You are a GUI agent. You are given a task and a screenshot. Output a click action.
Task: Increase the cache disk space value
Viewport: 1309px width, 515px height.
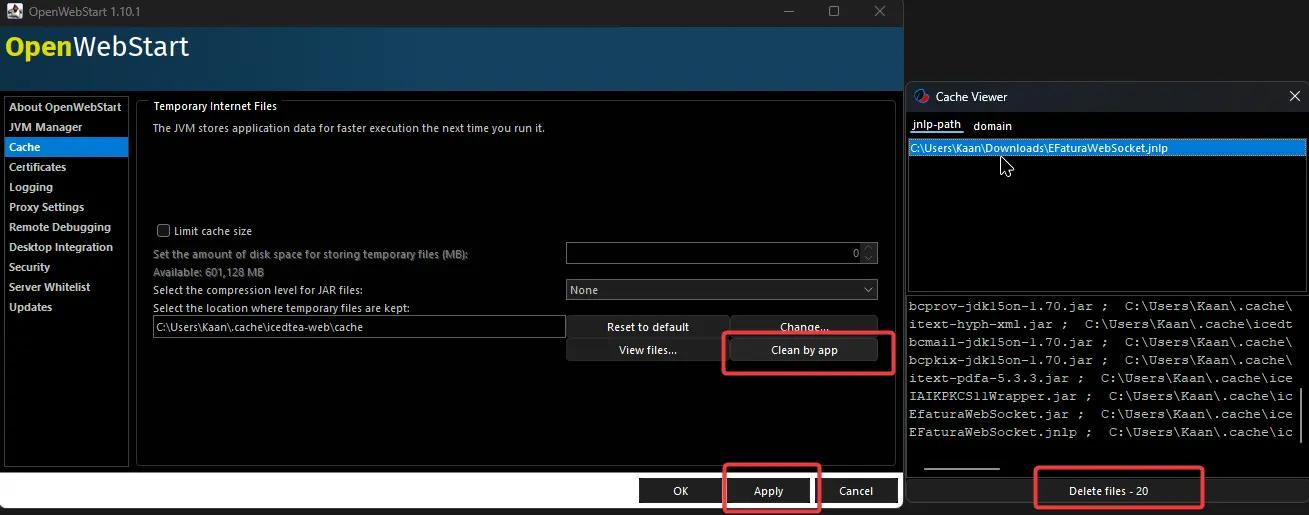[869, 248]
